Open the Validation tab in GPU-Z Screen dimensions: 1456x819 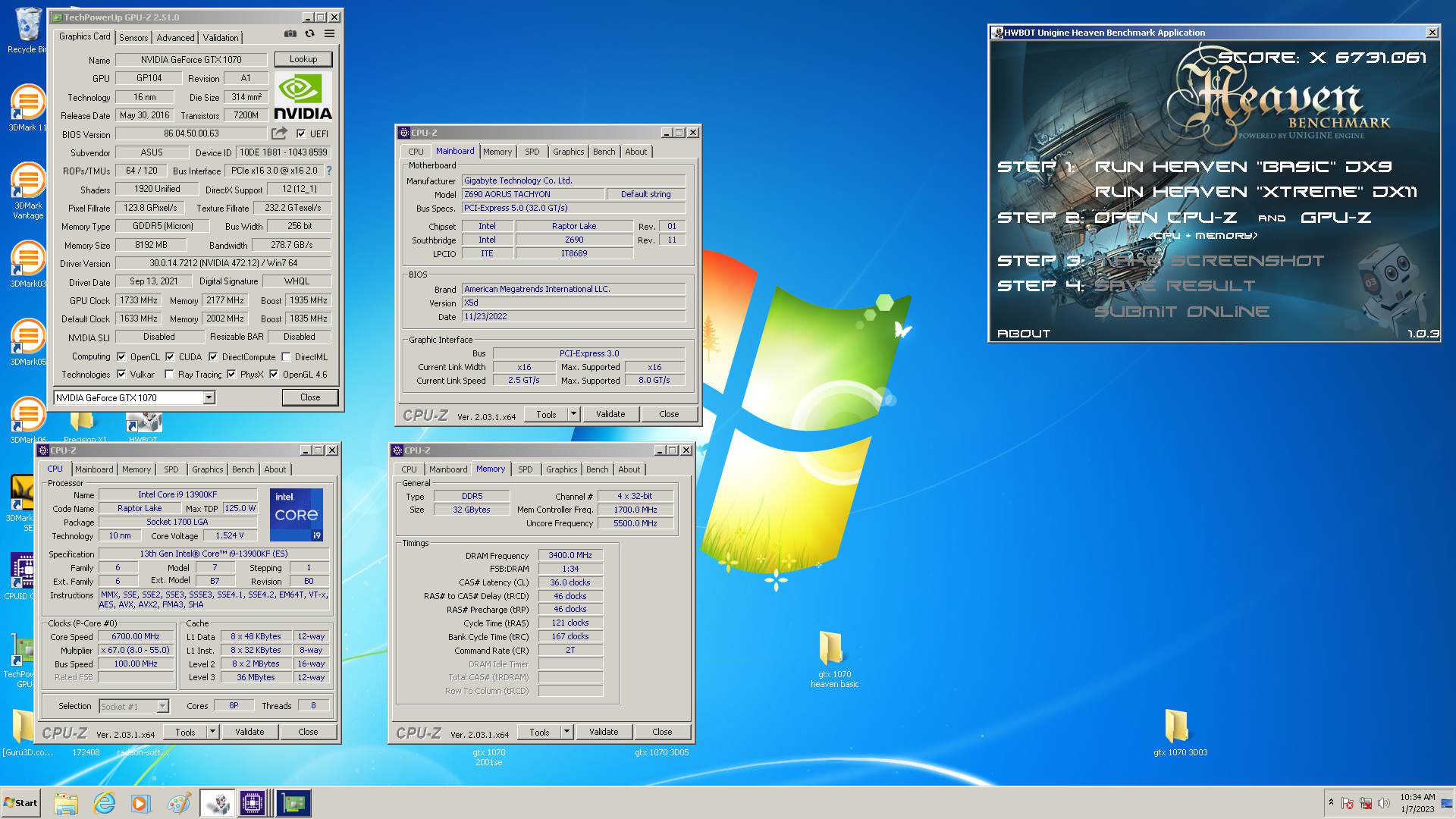[x=221, y=37]
